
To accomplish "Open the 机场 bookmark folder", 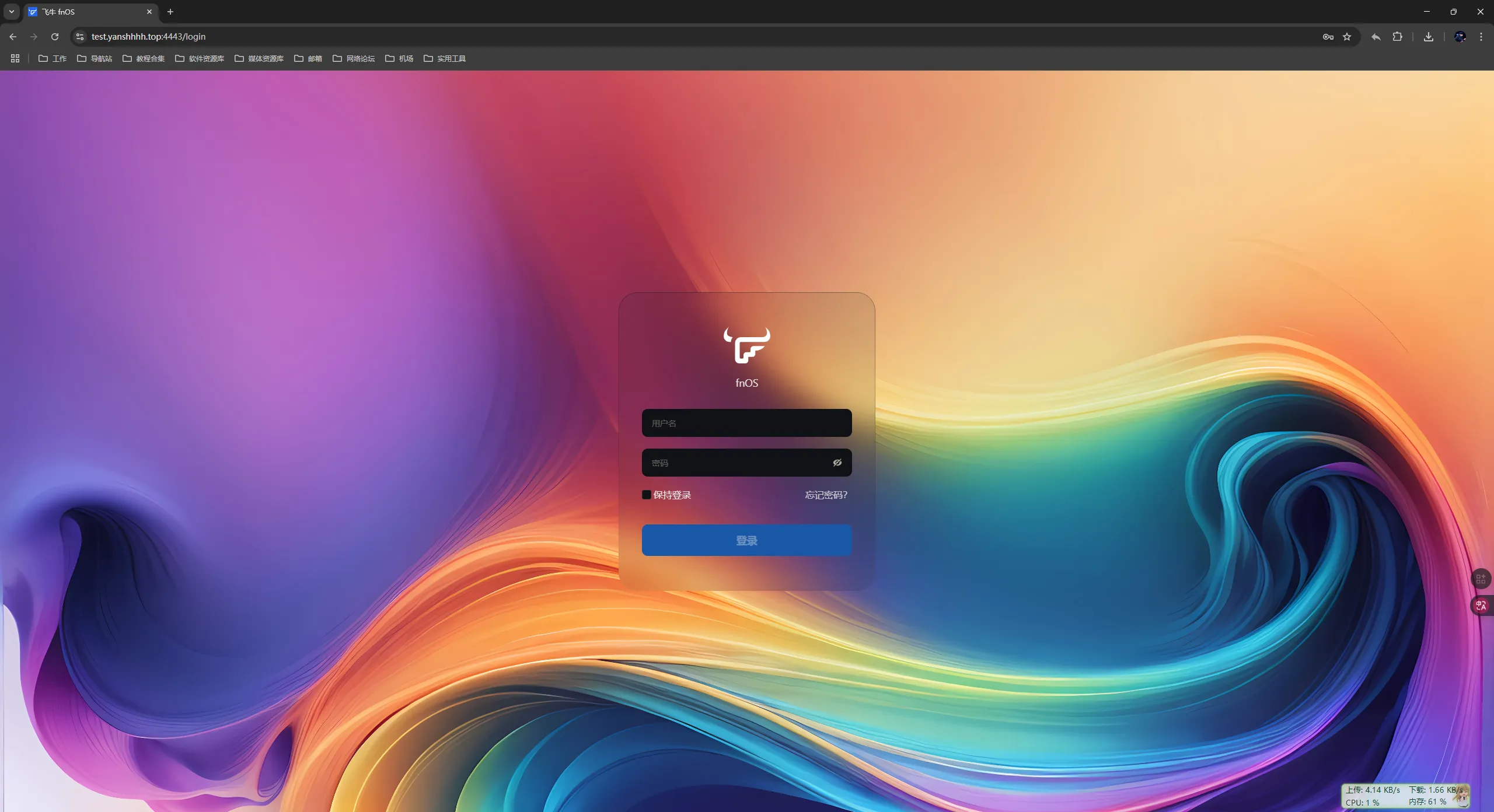I will click(399, 58).
